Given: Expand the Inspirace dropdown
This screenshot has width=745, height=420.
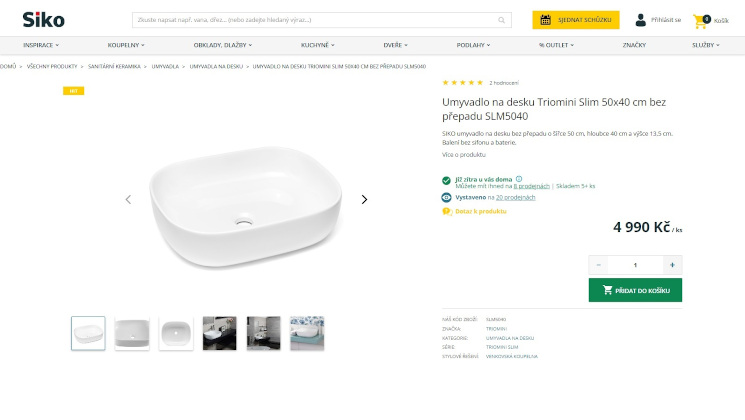Looking at the screenshot, I should tap(41, 45).
